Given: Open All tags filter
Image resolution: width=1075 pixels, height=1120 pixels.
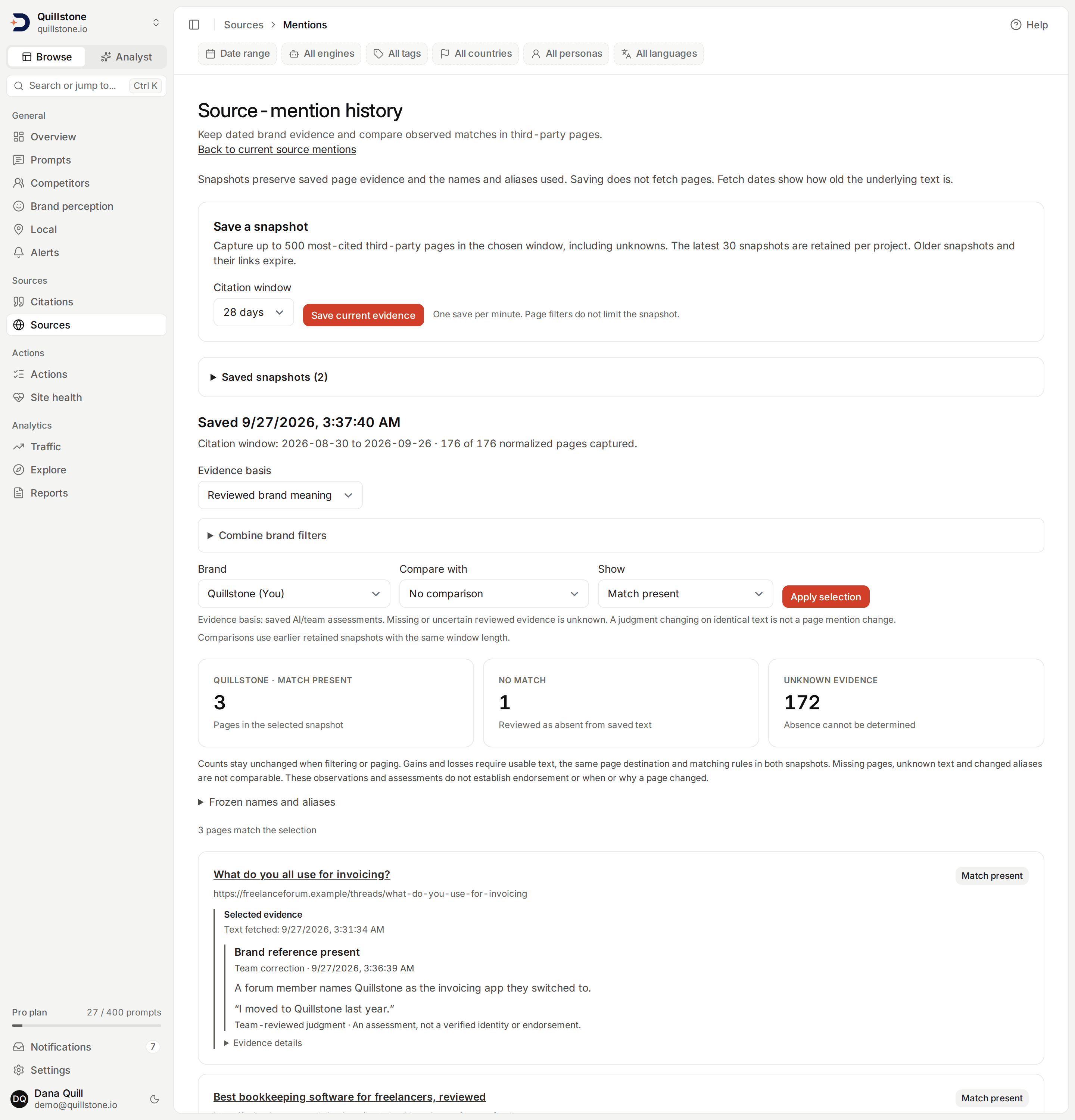Looking at the screenshot, I should [x=397, y=54].
